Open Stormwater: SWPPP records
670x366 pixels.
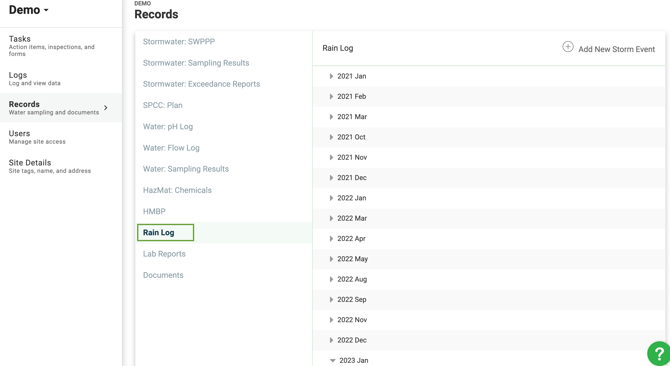click(179, 41)
